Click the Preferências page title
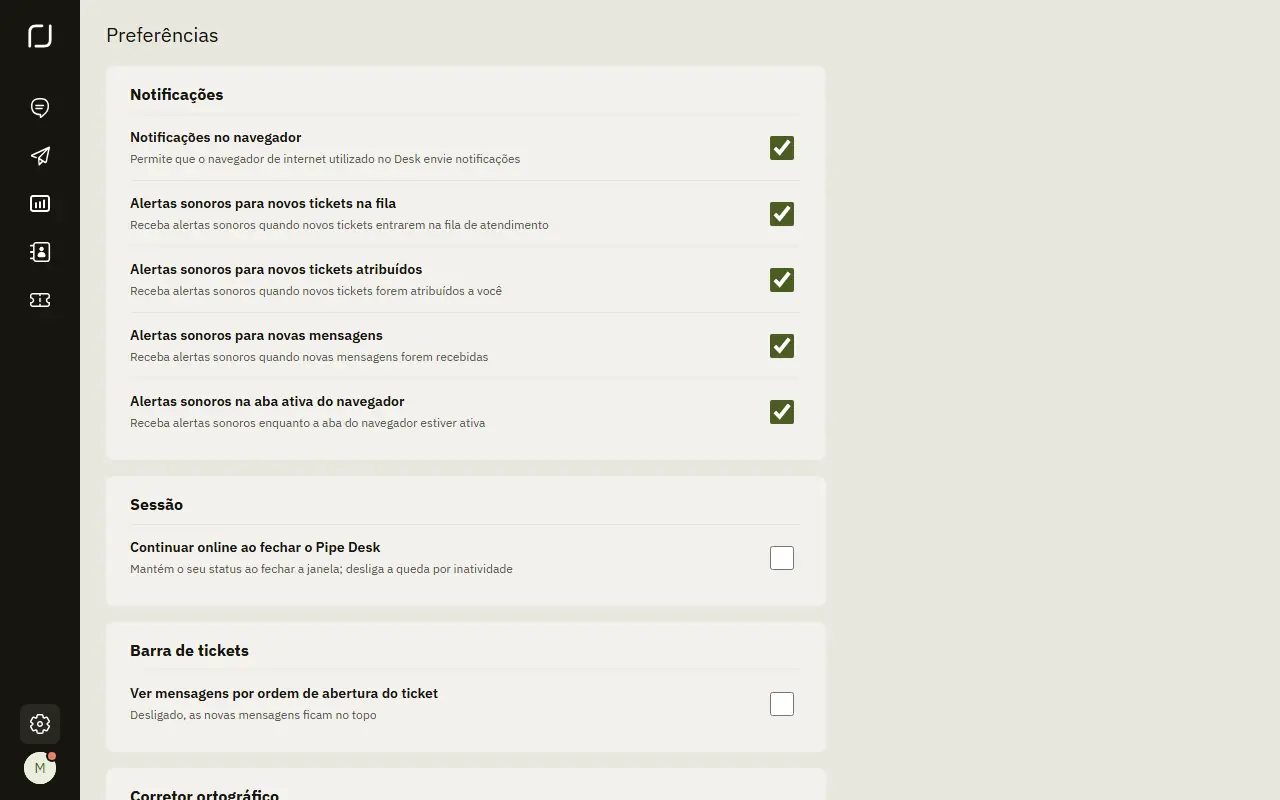This screenshot has height=800, width=1280. 162,35
